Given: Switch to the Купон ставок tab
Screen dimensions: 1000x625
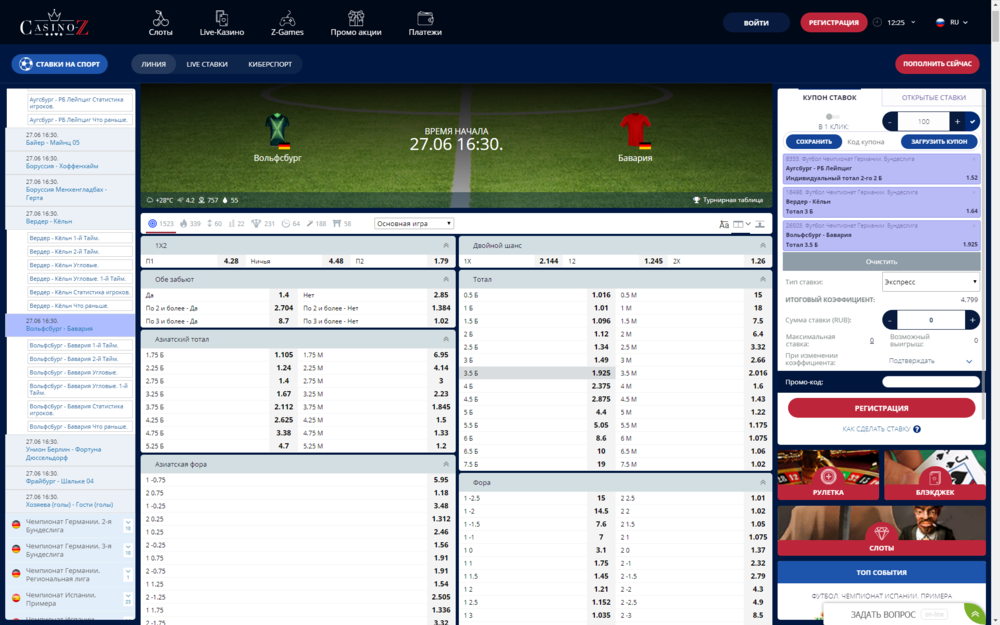Looking at the screenshot, I should [x=829, y=98].
